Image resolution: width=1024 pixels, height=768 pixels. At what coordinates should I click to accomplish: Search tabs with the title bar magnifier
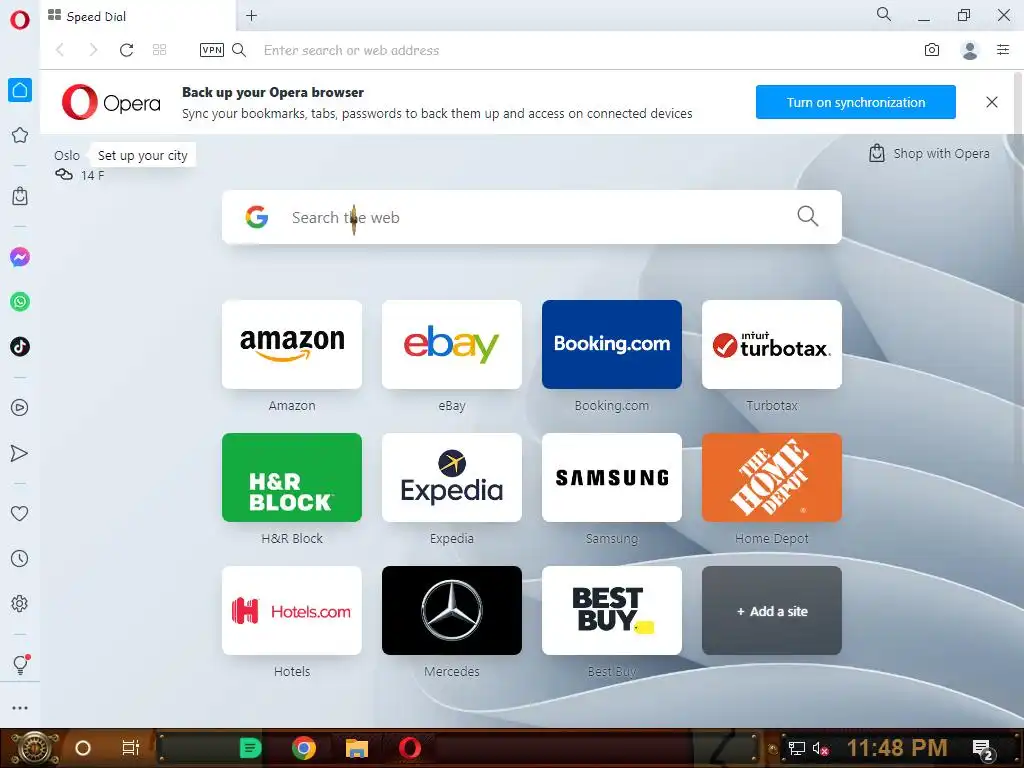click(884, 14)
